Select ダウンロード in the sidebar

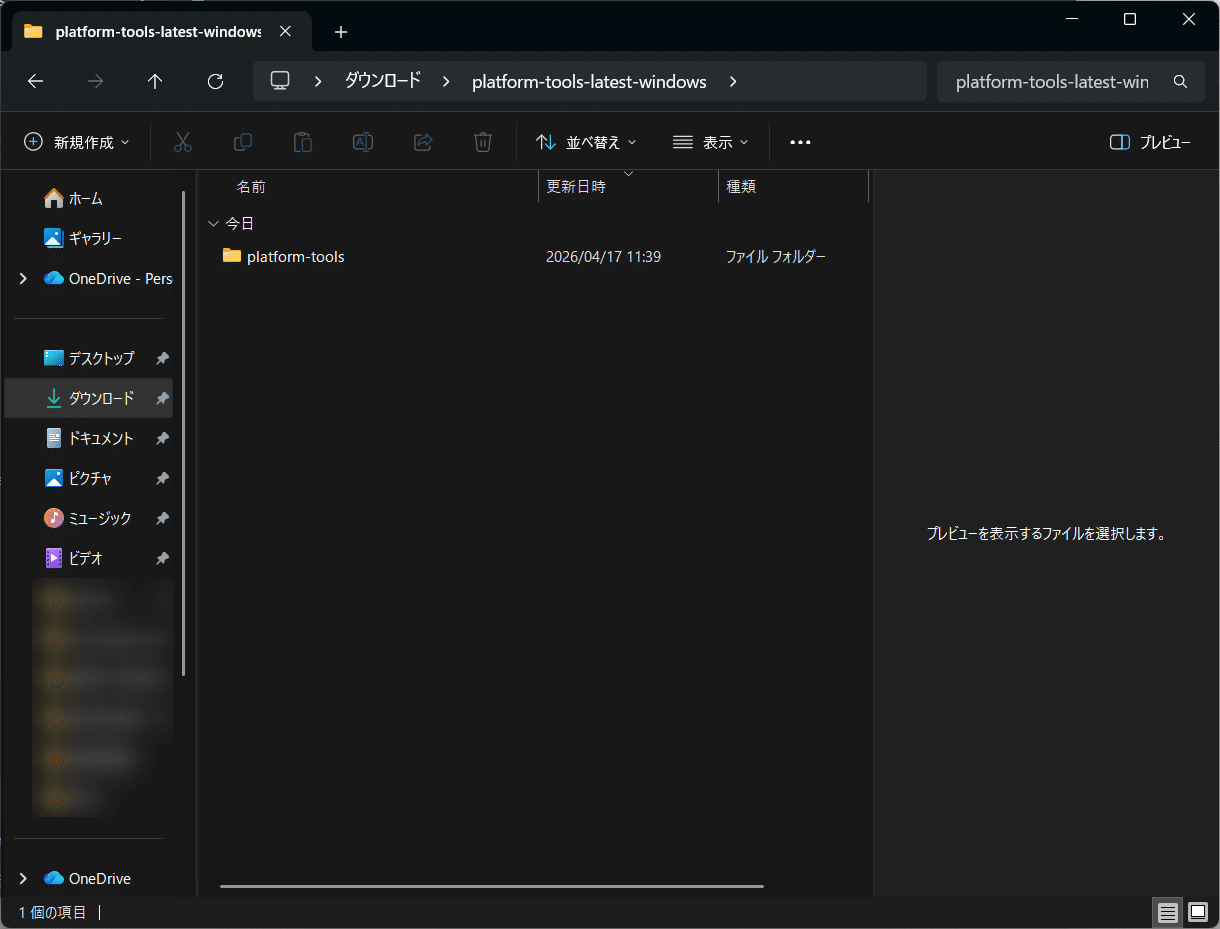[x=88, y=398]
